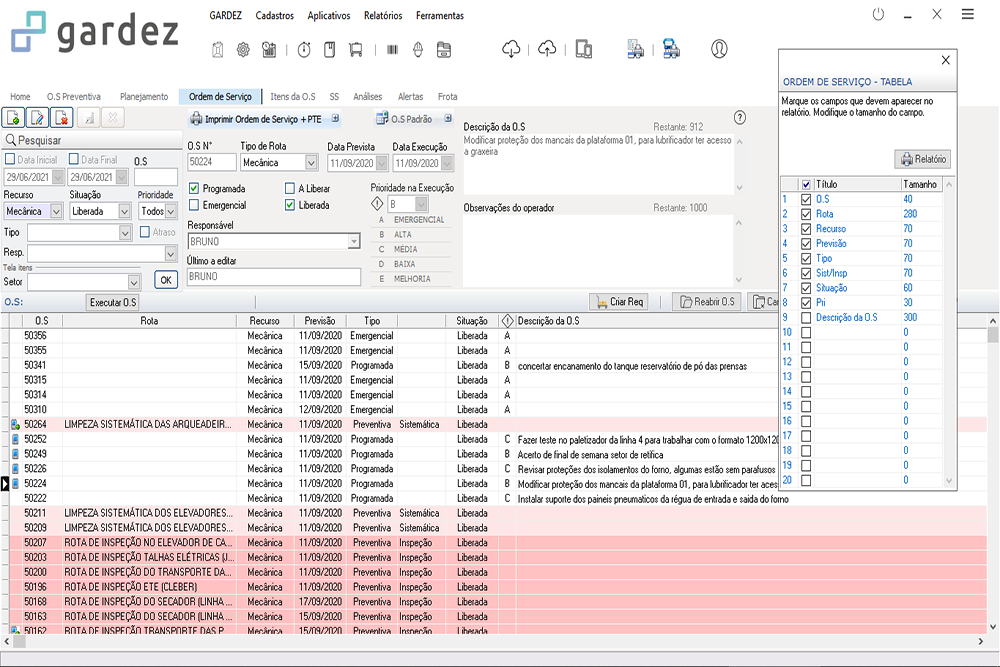Open the file drawer archive icon

point(444,50)
